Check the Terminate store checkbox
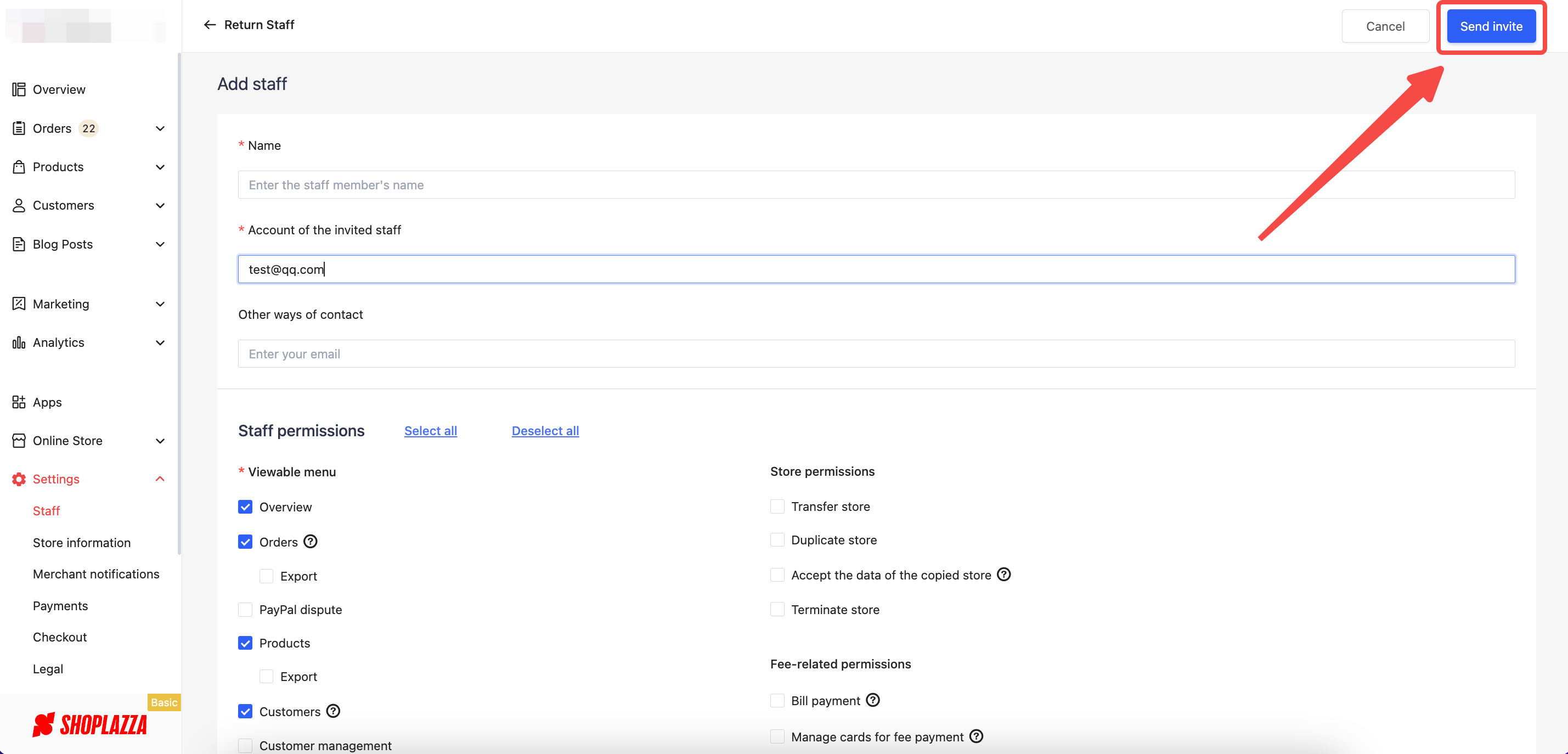Viewport: 1568px width, 754px height. [x=777, y=609]
